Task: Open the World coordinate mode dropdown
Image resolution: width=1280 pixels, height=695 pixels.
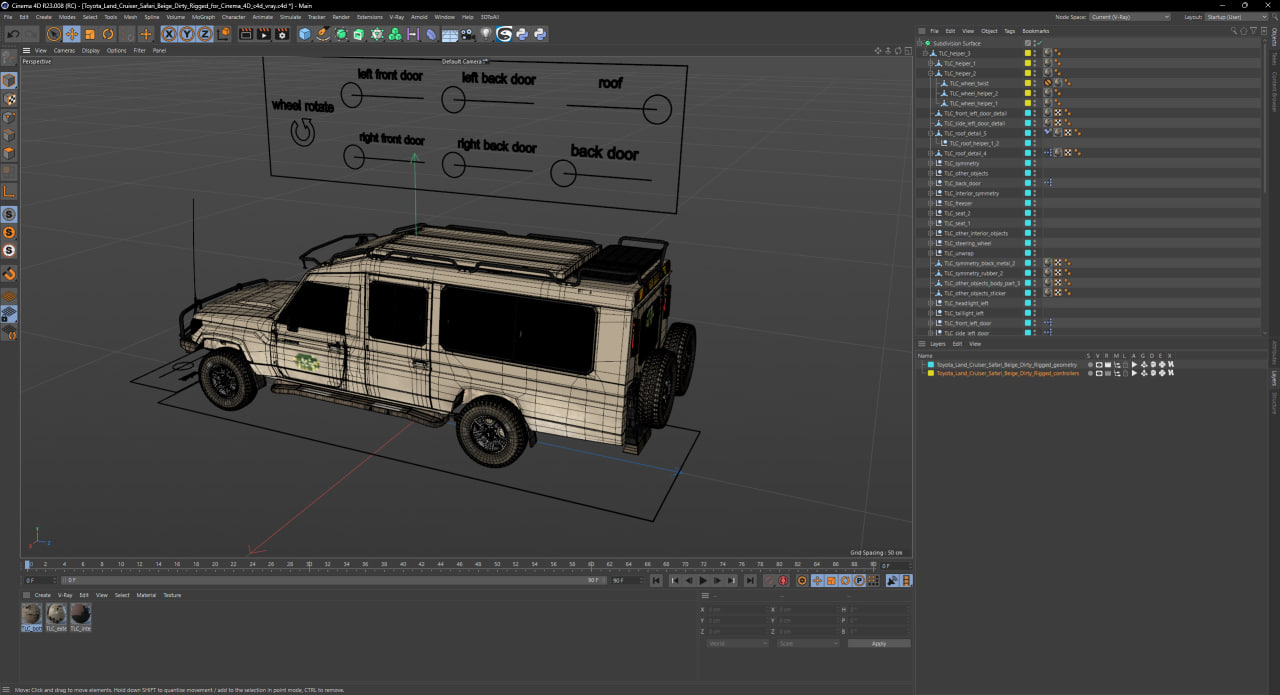Action: pos(738,643)
